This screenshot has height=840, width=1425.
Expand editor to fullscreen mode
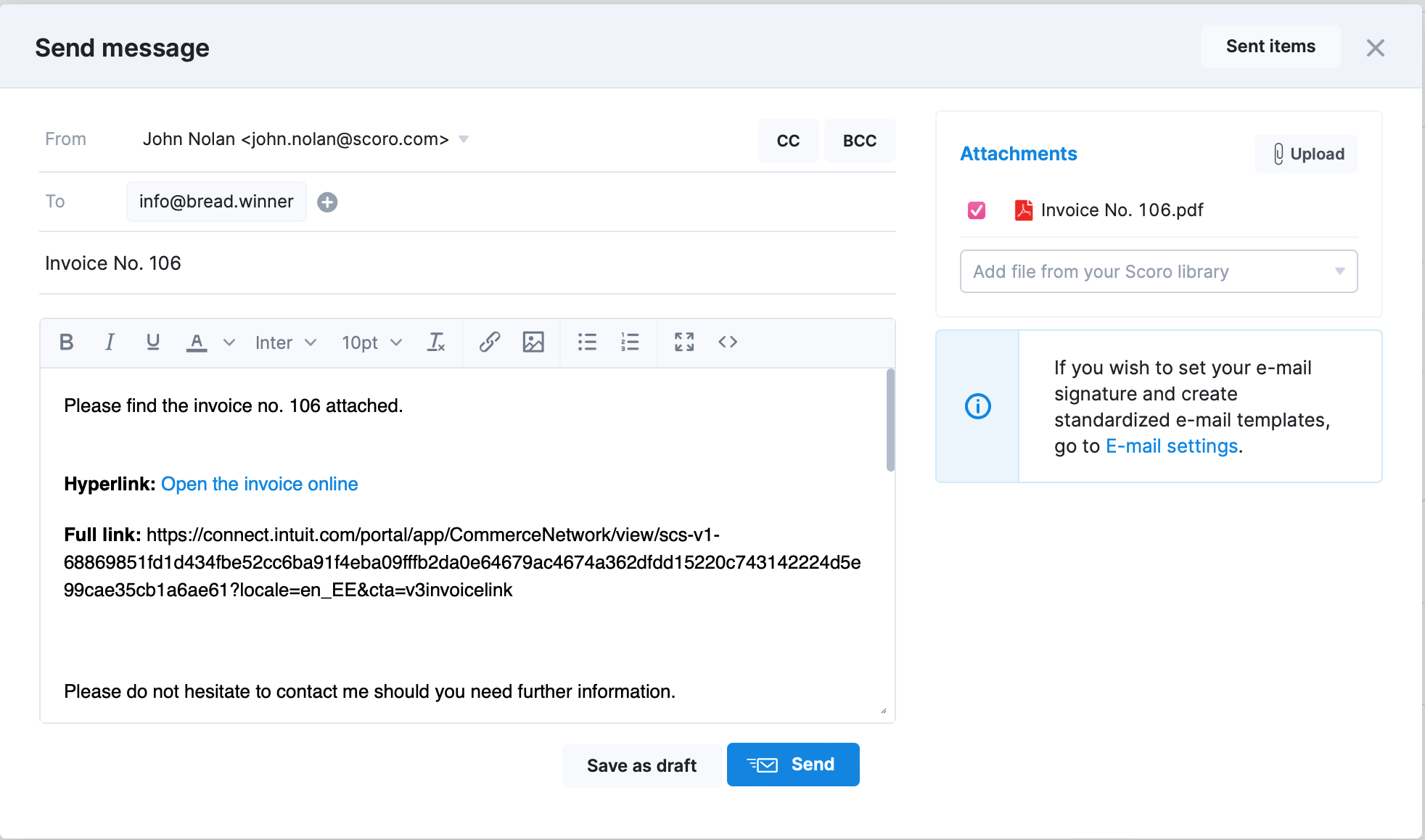pos(684,342)
